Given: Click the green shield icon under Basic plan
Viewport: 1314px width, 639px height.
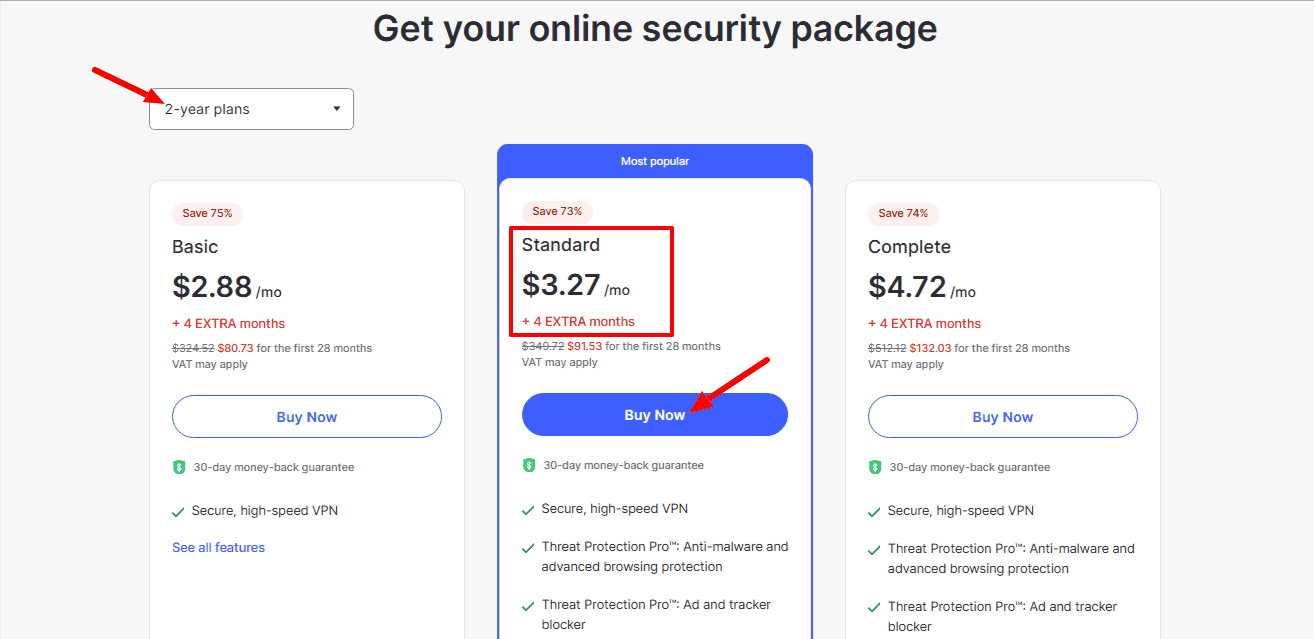Looking at the screenshot, I should pos(179,467).
